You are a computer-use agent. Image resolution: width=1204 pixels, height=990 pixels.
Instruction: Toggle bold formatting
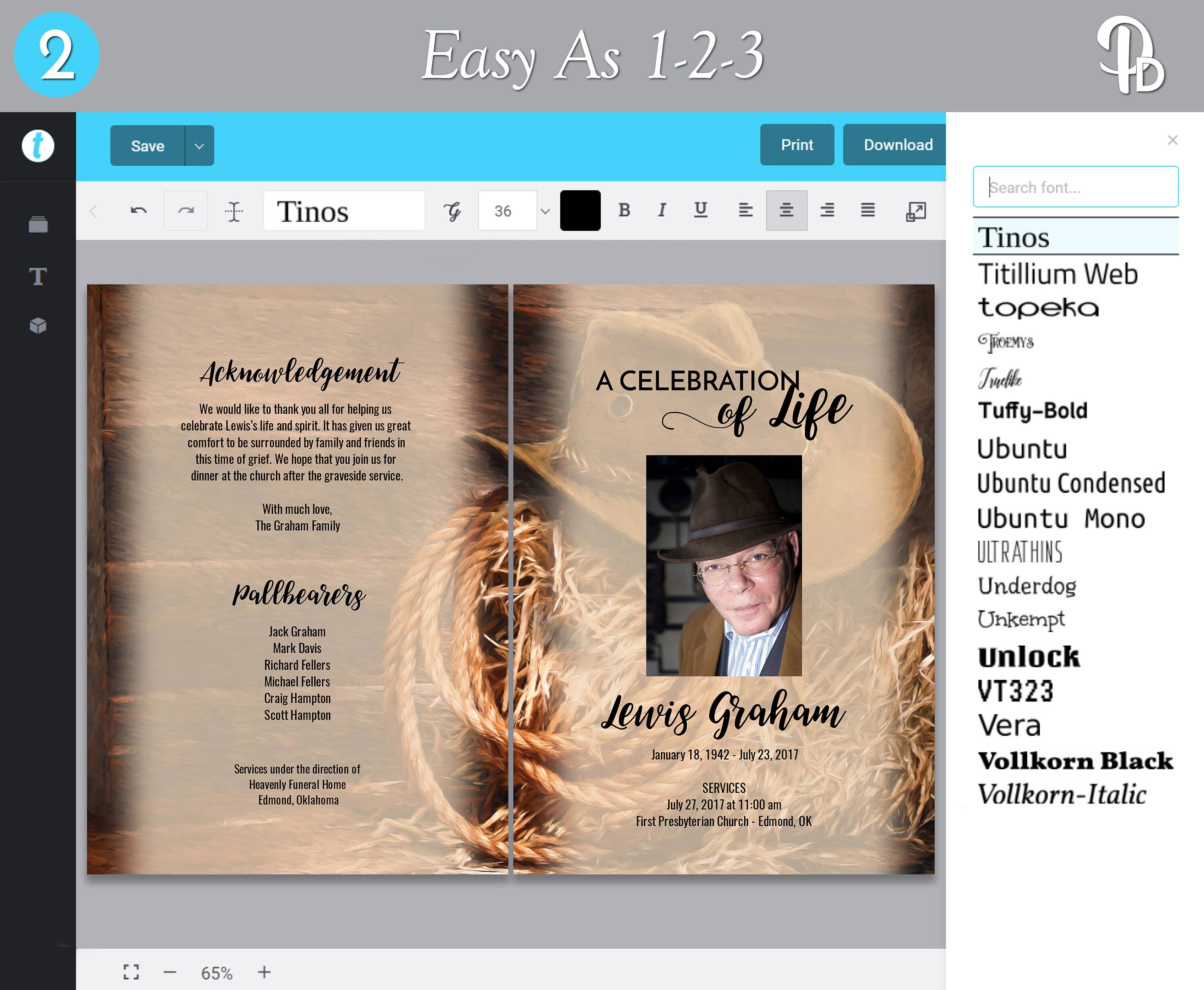coord(624,210)
